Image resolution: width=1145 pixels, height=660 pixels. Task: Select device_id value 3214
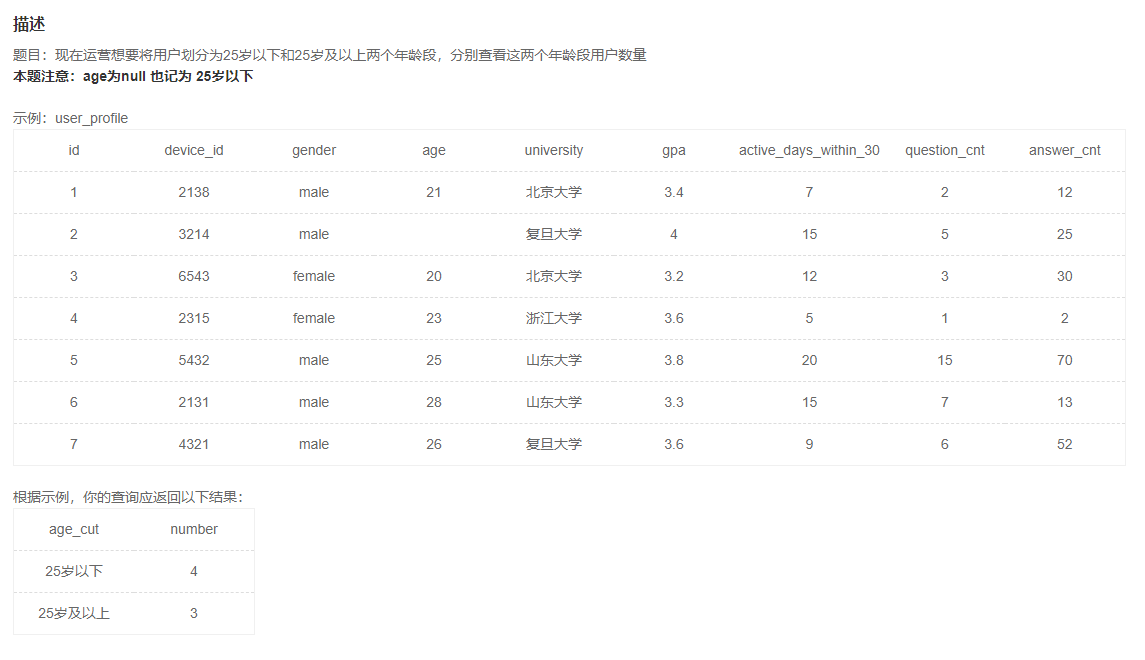(194, 234)
